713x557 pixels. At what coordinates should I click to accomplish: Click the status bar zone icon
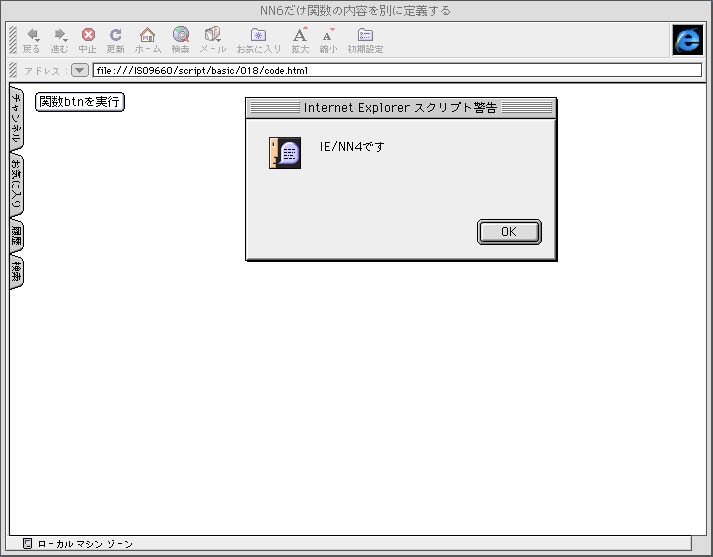[x=27, y=543]
